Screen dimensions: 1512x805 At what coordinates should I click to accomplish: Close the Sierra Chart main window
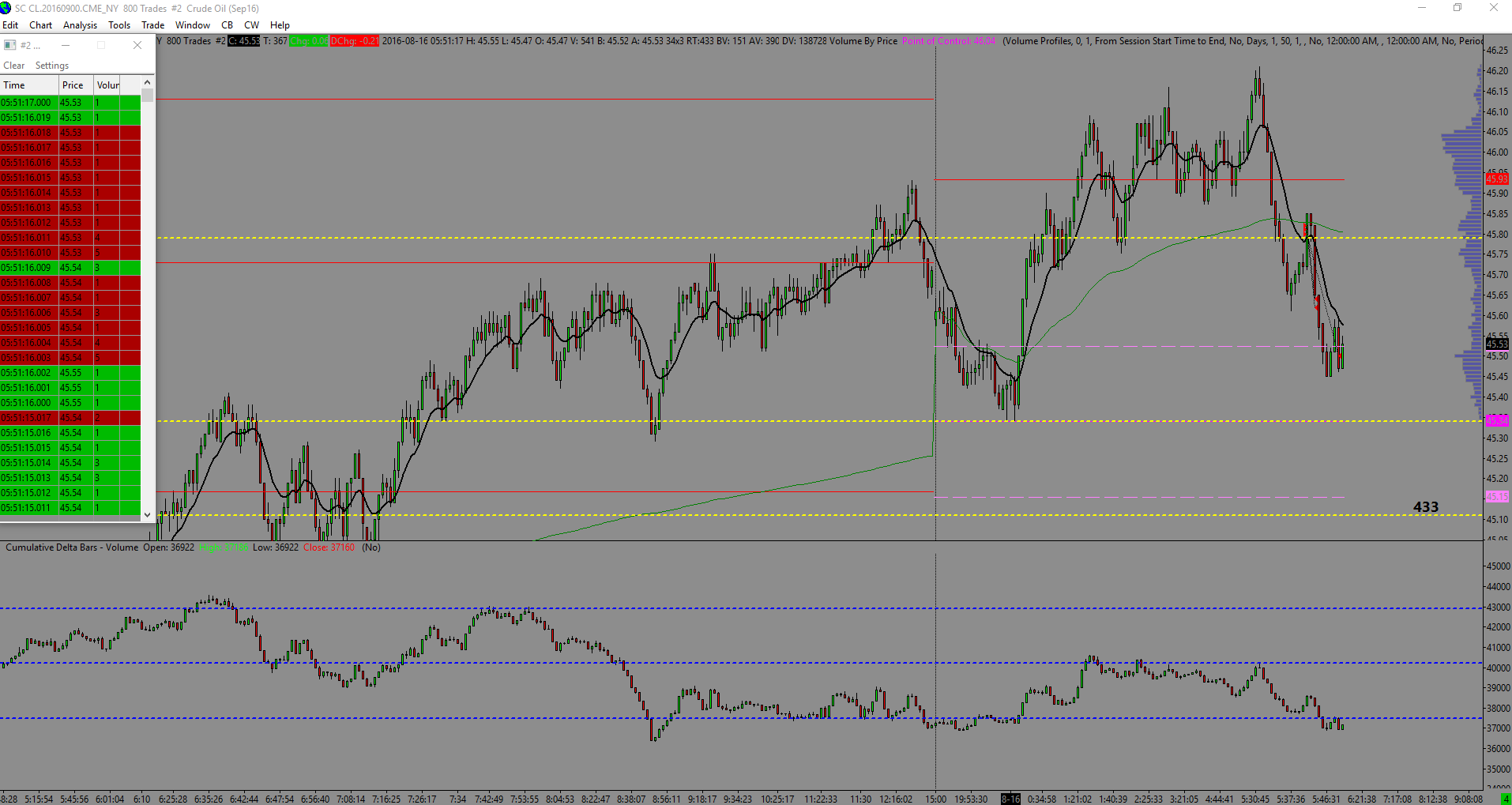coord(1494,8)
